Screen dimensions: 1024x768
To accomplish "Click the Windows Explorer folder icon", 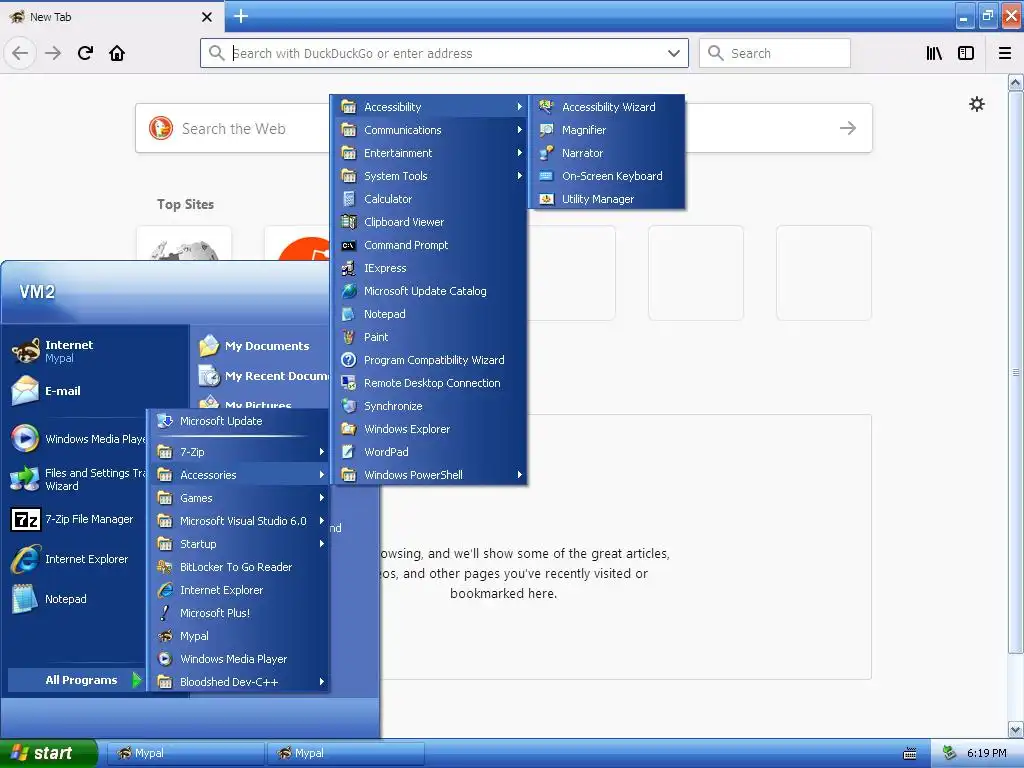I will (349, 429).
